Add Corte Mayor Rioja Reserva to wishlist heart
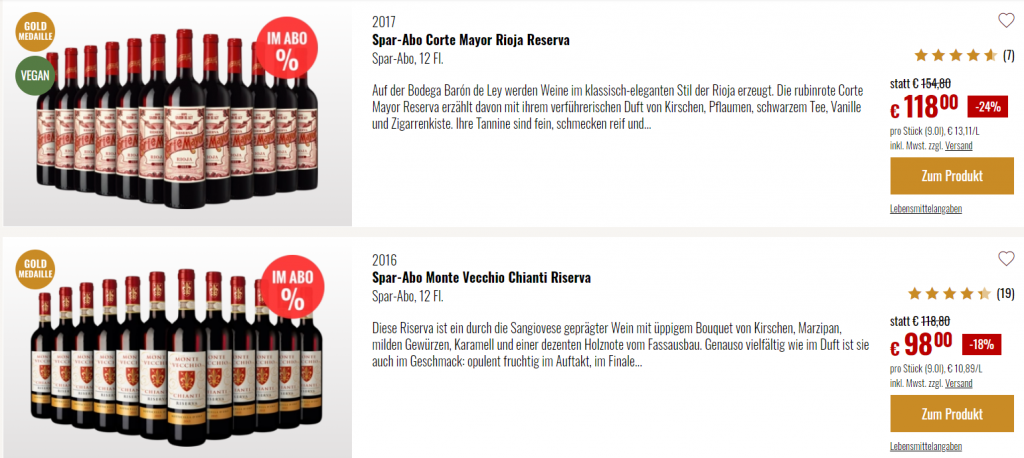Viewport: 1024px width, 458px height. [1006, 20]
